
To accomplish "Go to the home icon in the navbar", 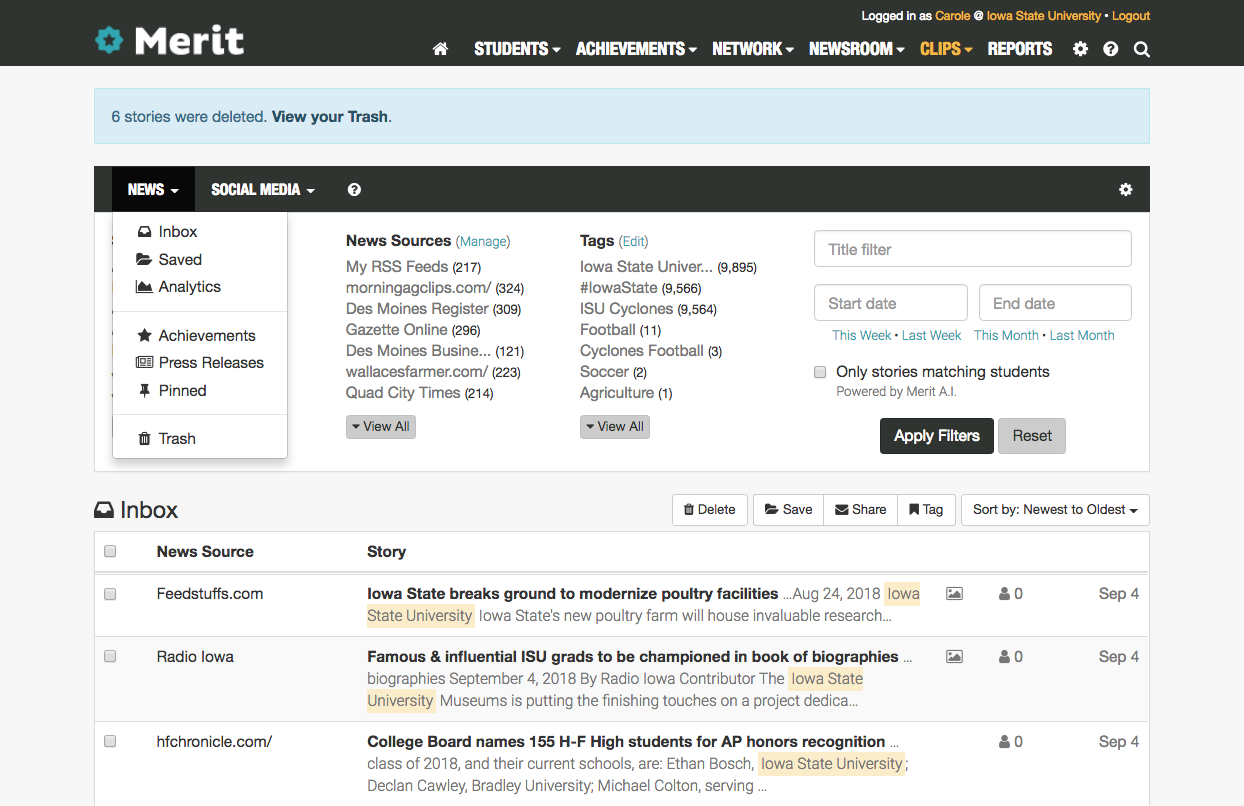I will tap(440, 49).
